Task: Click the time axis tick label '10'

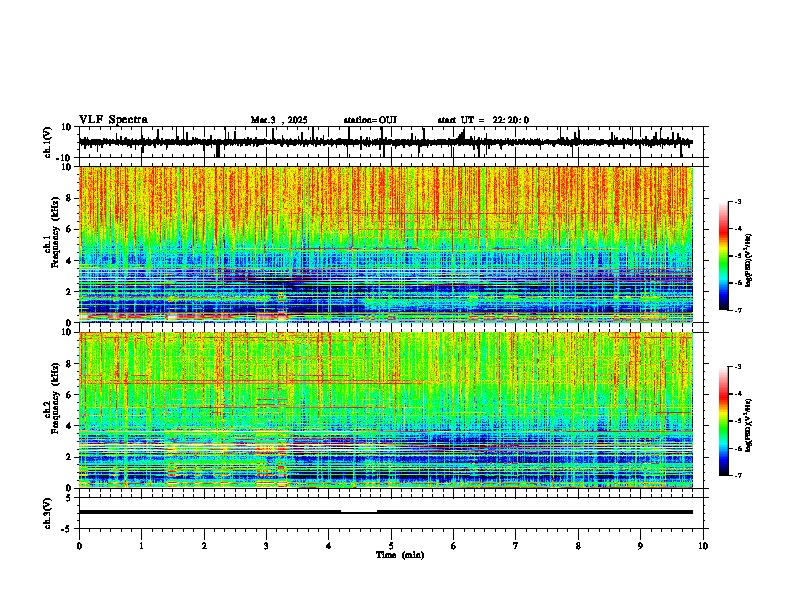Action: click(703, 546)
